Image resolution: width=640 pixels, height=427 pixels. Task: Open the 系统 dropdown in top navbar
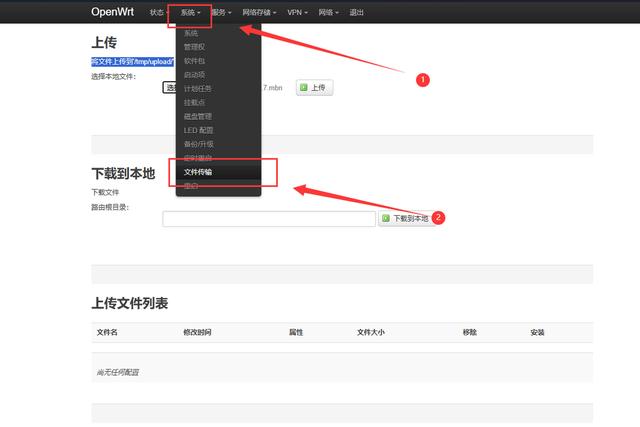pyautogui.click(x=190, y=12)
